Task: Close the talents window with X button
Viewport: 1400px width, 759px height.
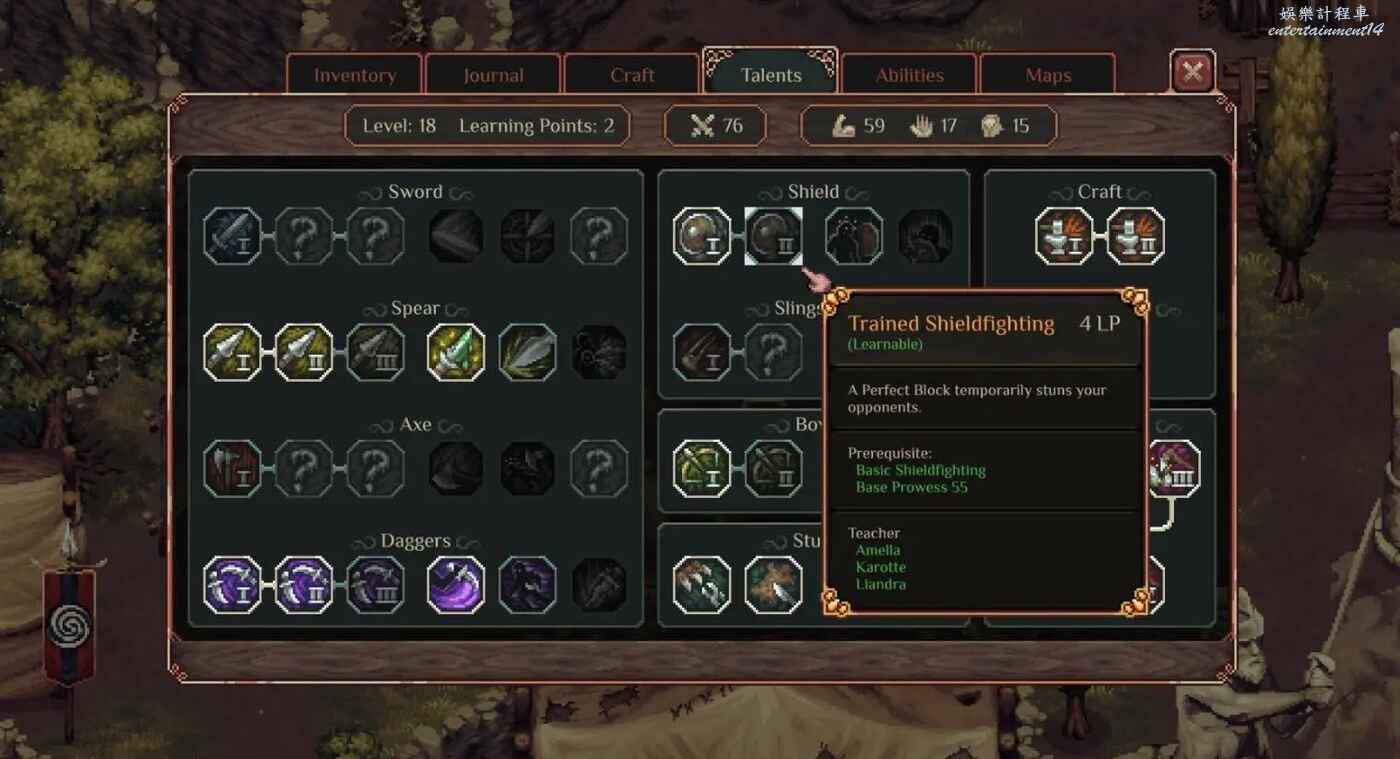Action: point(1193,72)
